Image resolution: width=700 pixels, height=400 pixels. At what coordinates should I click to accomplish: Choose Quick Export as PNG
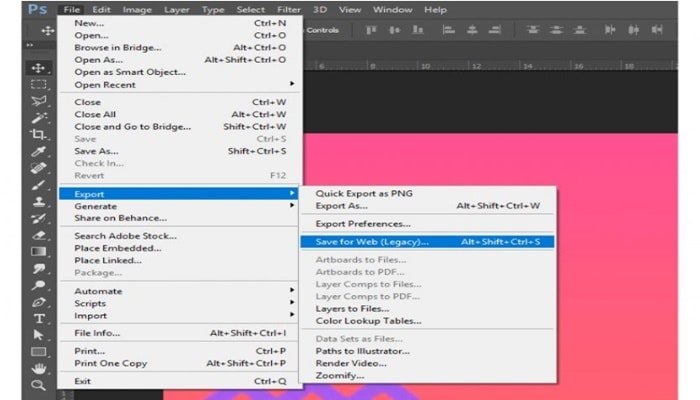428,193
